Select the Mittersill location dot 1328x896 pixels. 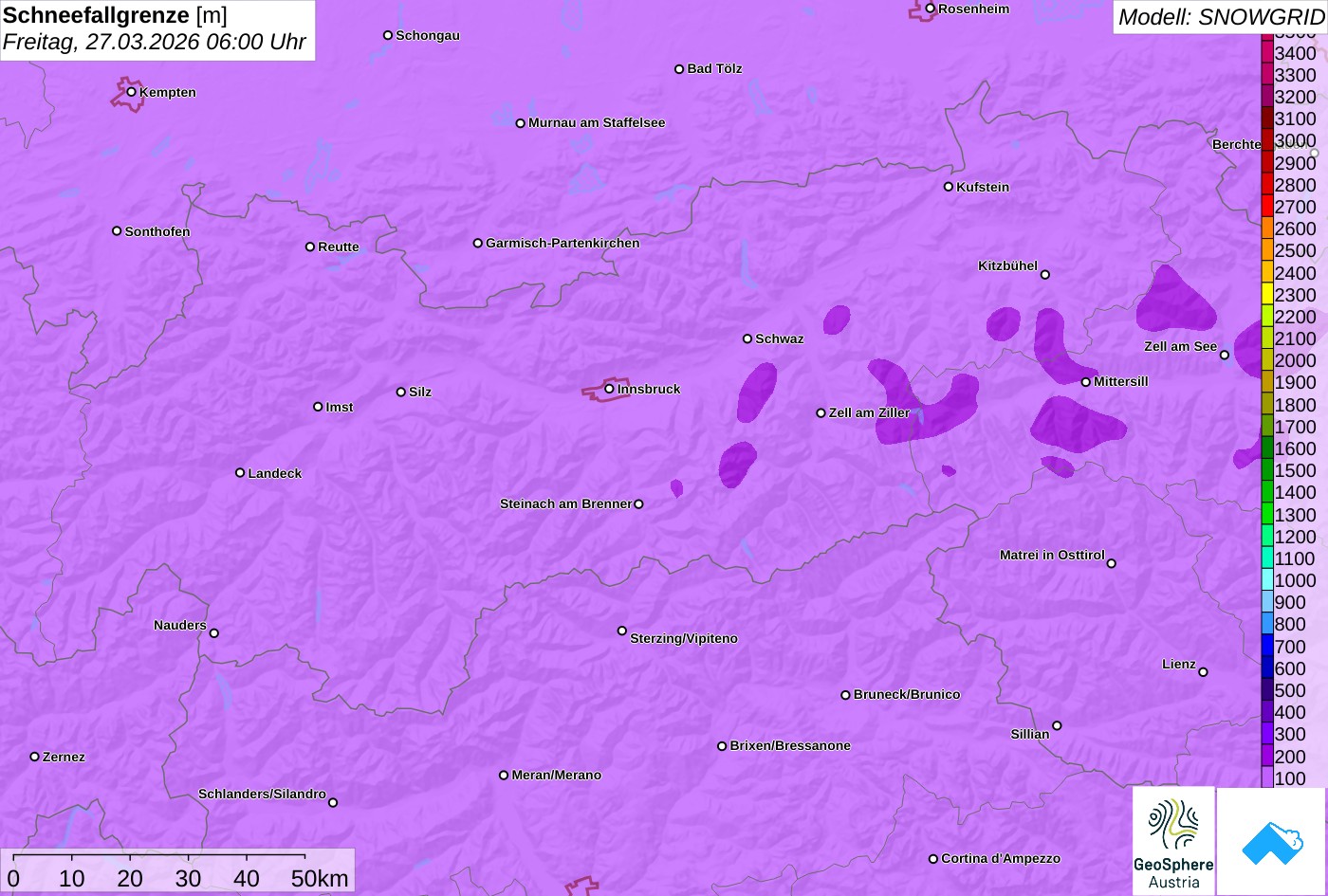click(x=1086, y=382)
